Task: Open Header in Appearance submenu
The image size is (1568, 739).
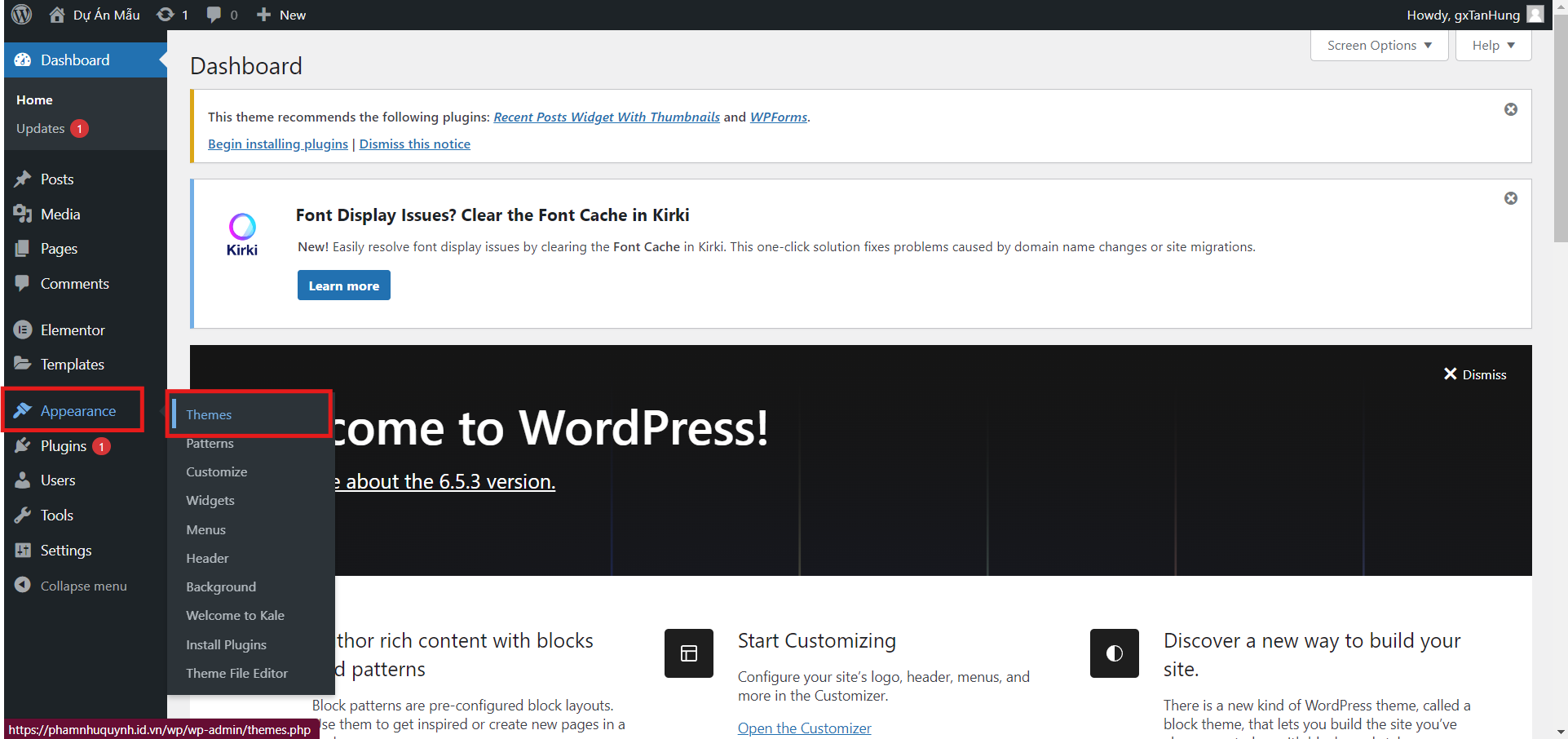Action: (x=207, y=558)
